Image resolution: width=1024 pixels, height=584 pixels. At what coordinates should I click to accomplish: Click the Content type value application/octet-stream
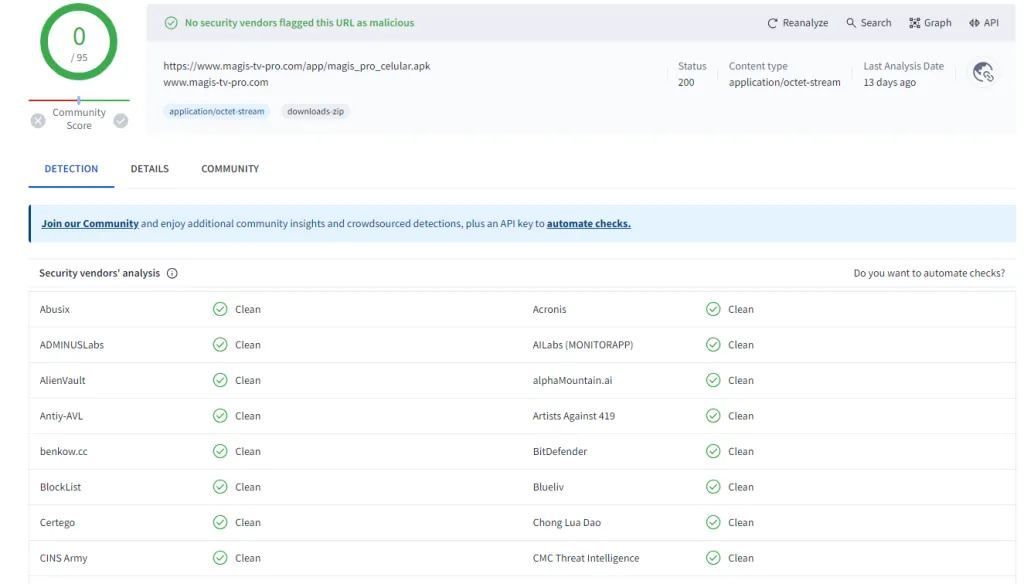coord(784,82)
